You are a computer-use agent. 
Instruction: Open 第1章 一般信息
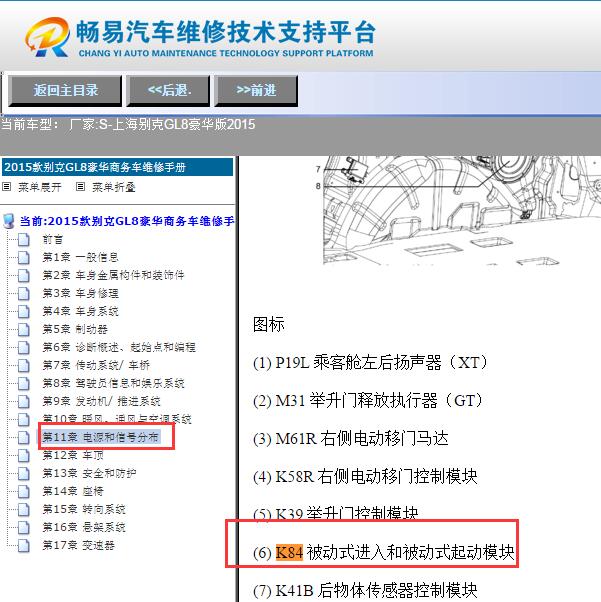(x=81, y=257)
